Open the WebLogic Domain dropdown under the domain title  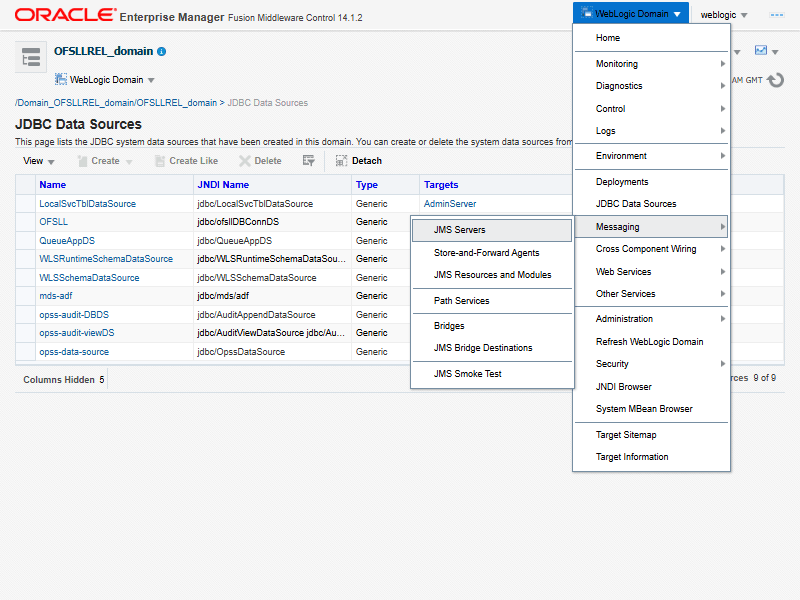tap(105, 80)
